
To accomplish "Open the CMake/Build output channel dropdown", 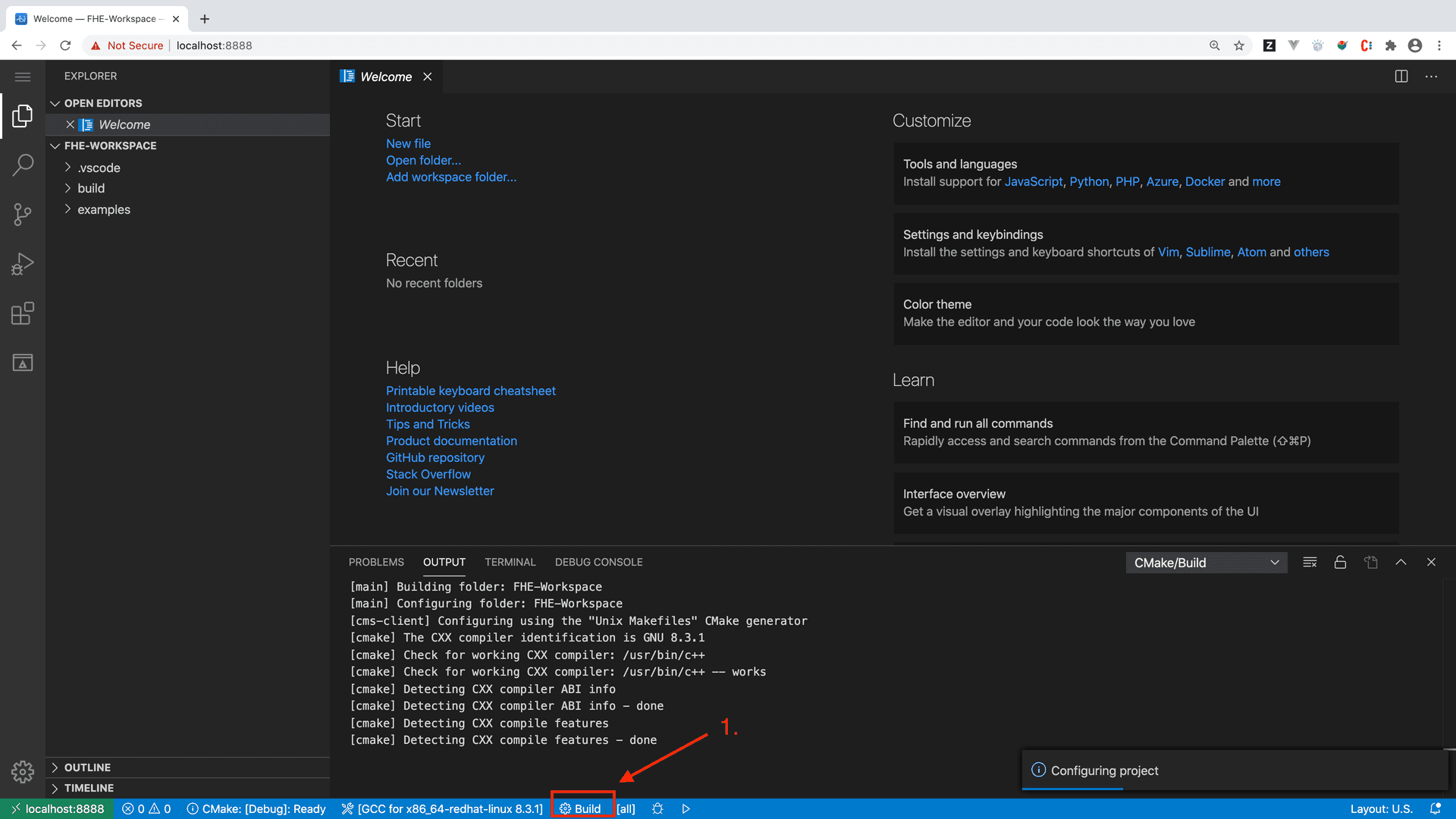I will click(x=1207, y=563).
